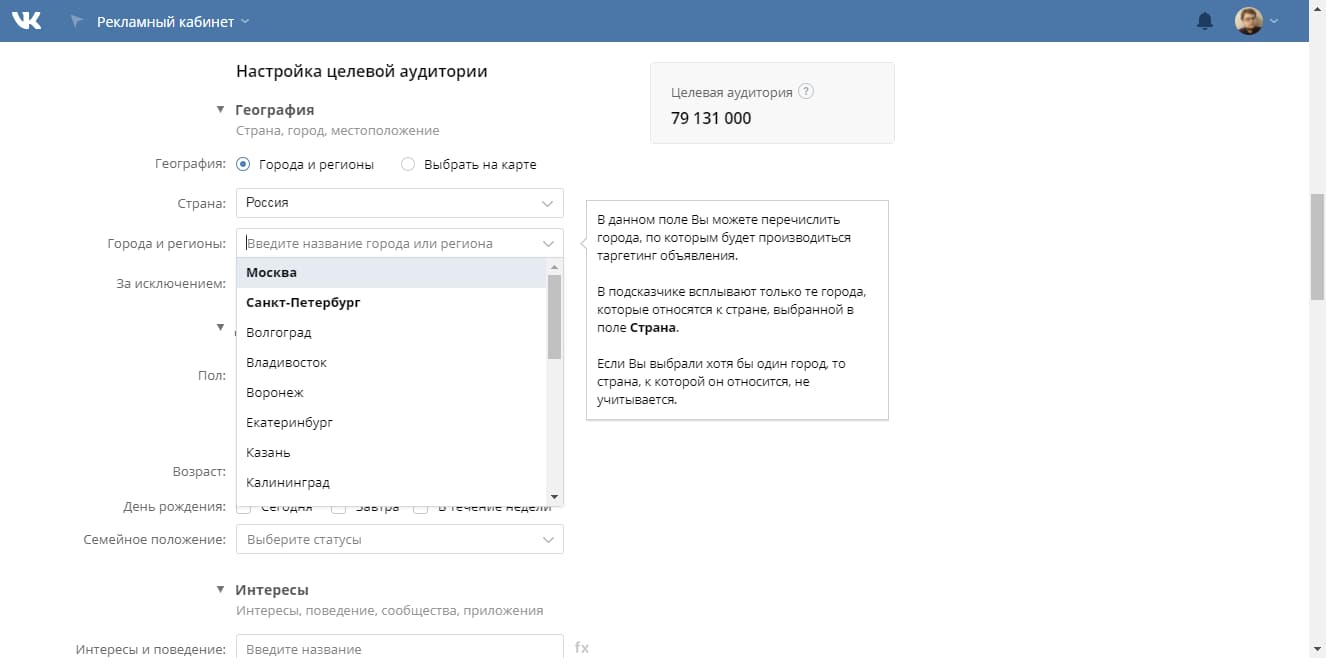The width and height of the screenshot is (1326, 658).
Task: Select the Города и регионы radio button
Action: coord(243,164)
